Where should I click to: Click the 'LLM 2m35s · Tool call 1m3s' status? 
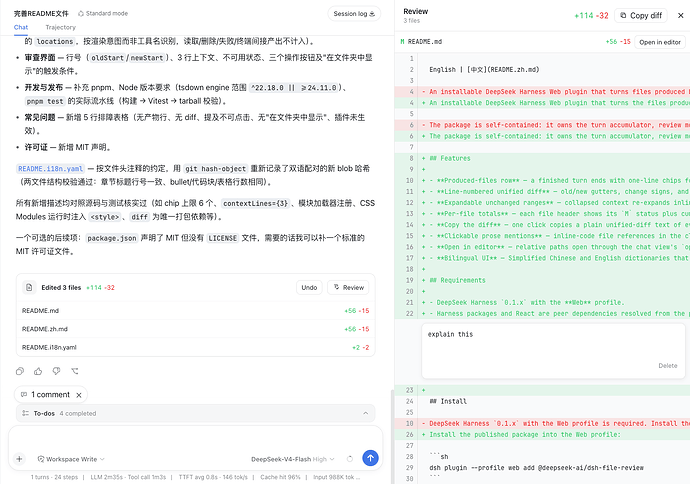point(128,477)
